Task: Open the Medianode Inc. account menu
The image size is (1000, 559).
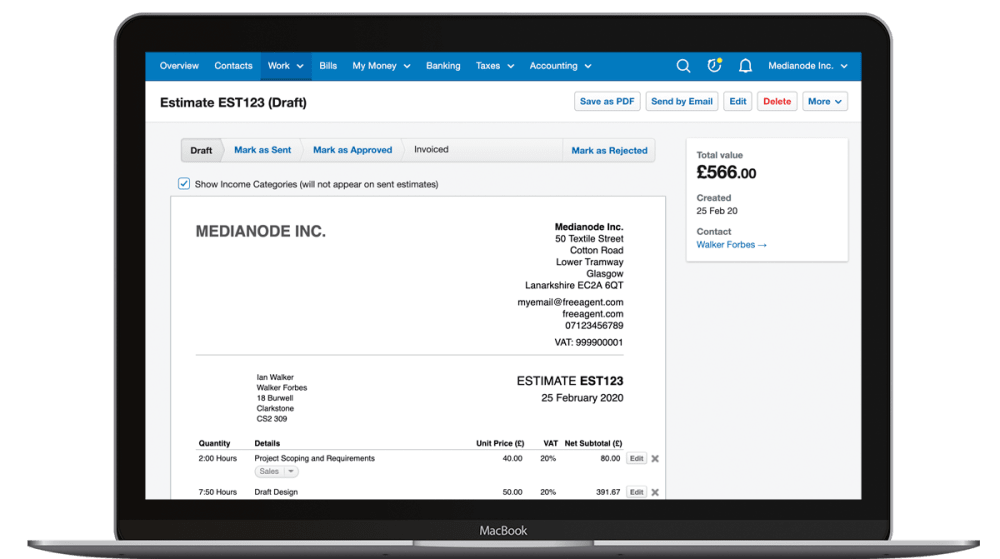Action: pos(807,66)
